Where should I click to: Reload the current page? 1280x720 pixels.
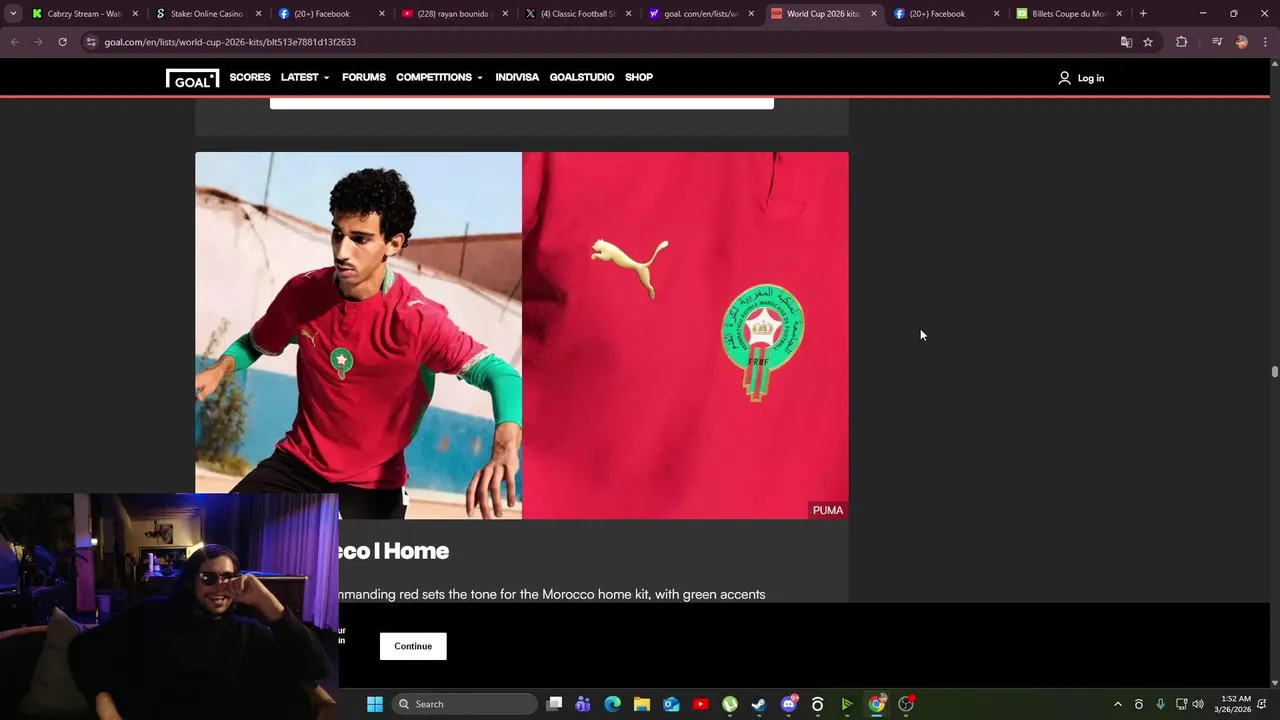point(62,42)
